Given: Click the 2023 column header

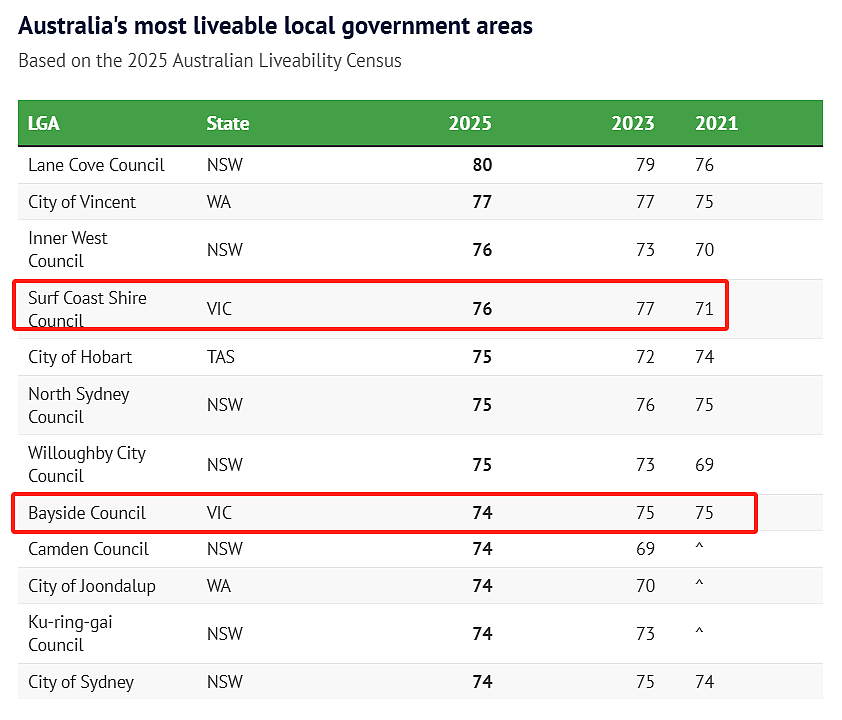Looking at the screenshot, I should coord(633,123).
